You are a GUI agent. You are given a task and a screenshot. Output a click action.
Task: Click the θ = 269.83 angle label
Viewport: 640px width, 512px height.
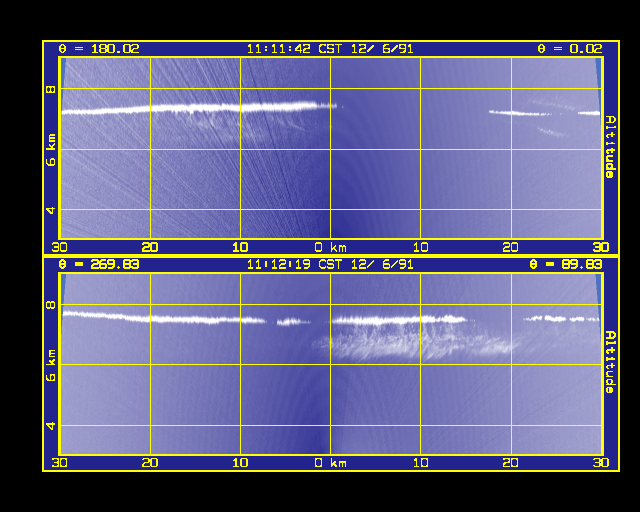99,264
